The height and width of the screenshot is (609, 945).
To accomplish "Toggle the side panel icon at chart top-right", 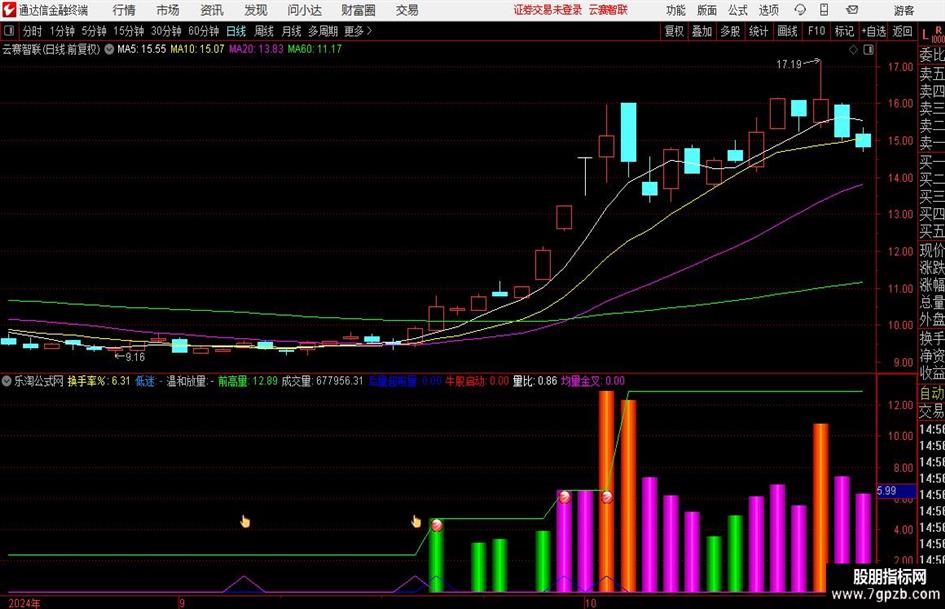I will click(x=868, y=50).
